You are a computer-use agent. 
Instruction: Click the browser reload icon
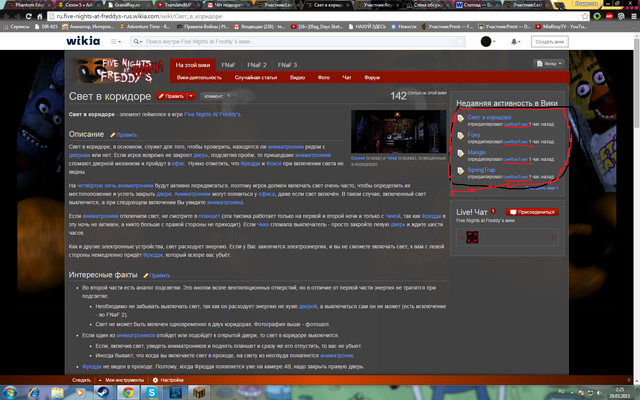(x=28, y=16)
